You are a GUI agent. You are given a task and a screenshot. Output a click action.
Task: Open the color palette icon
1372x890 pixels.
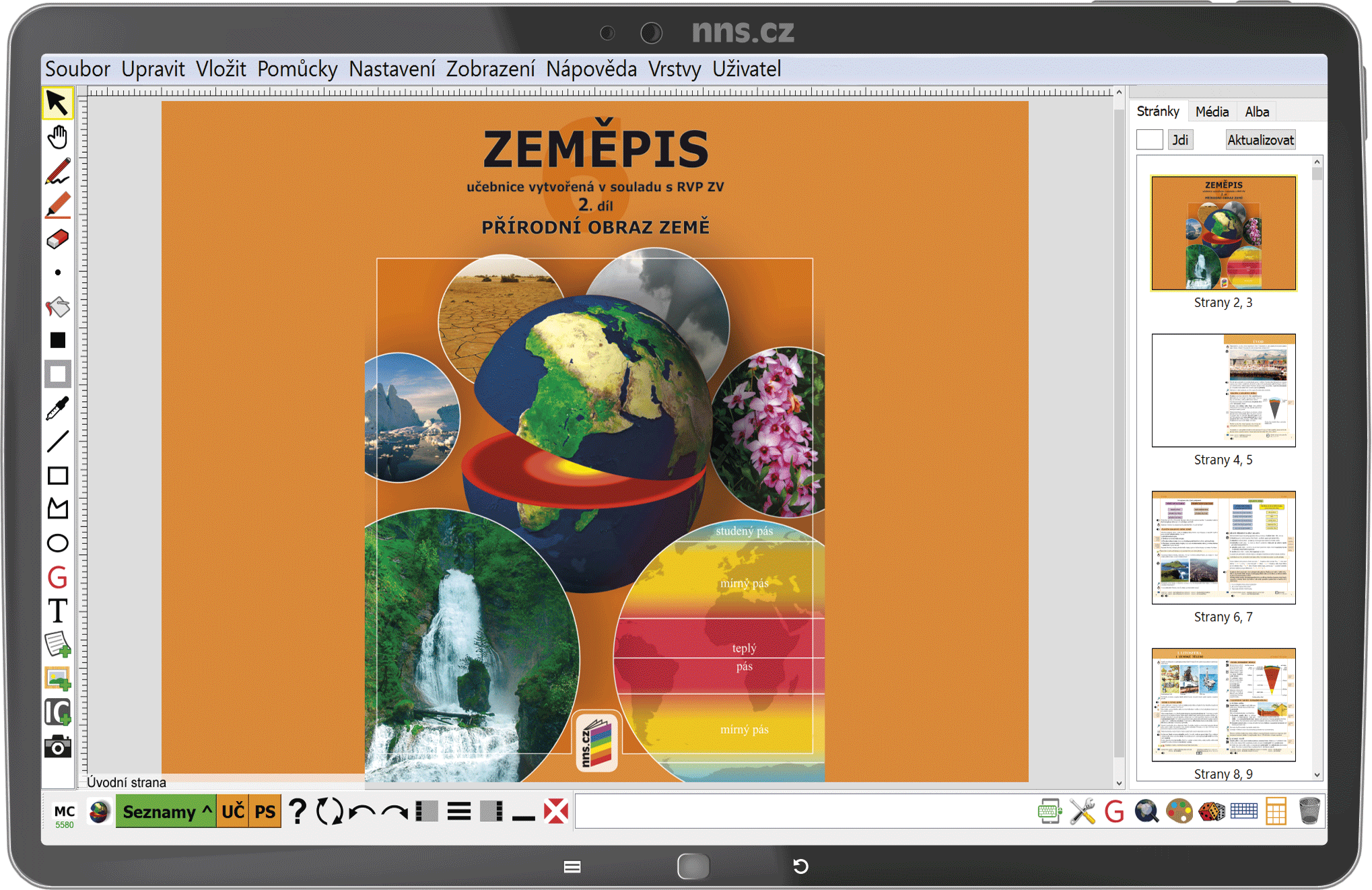click(x=1179, y=811)
